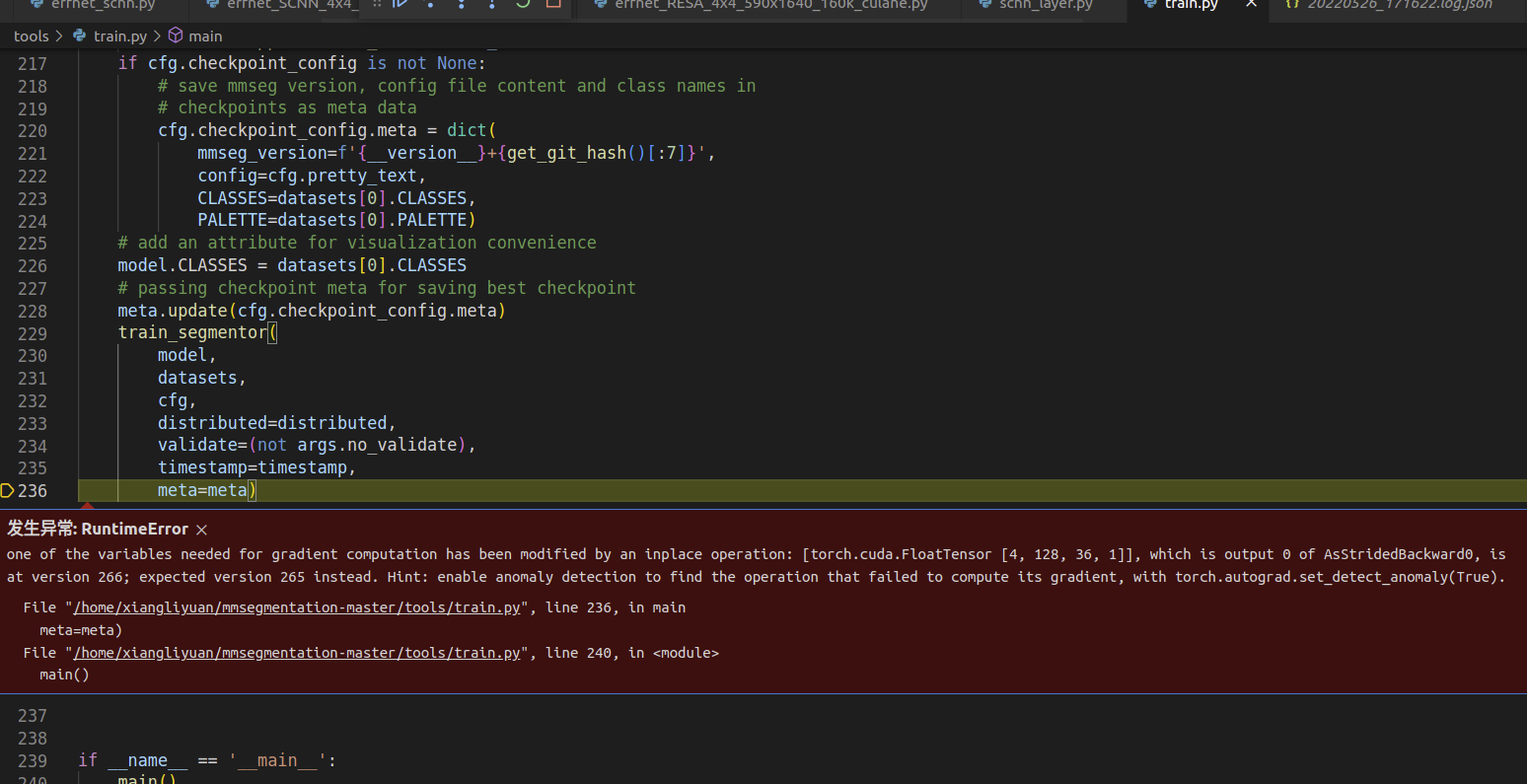
Task: Set a breakpoint on line 229
Action: pos(9,332)
